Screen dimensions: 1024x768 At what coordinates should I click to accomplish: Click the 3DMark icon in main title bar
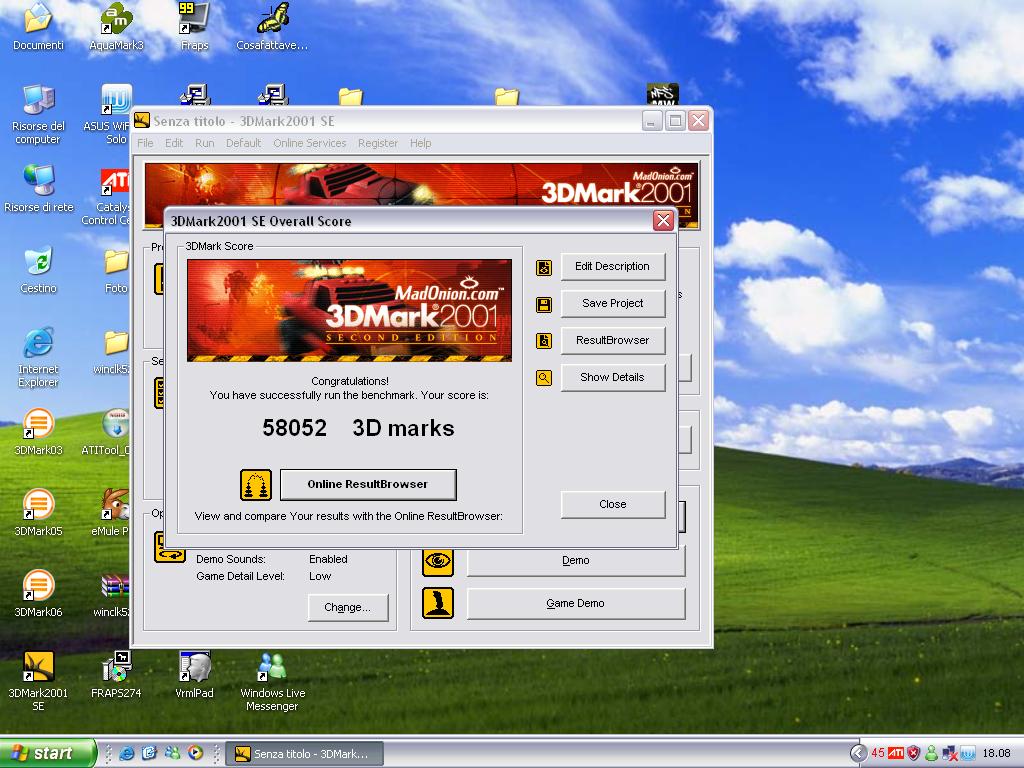pos(142,120)
